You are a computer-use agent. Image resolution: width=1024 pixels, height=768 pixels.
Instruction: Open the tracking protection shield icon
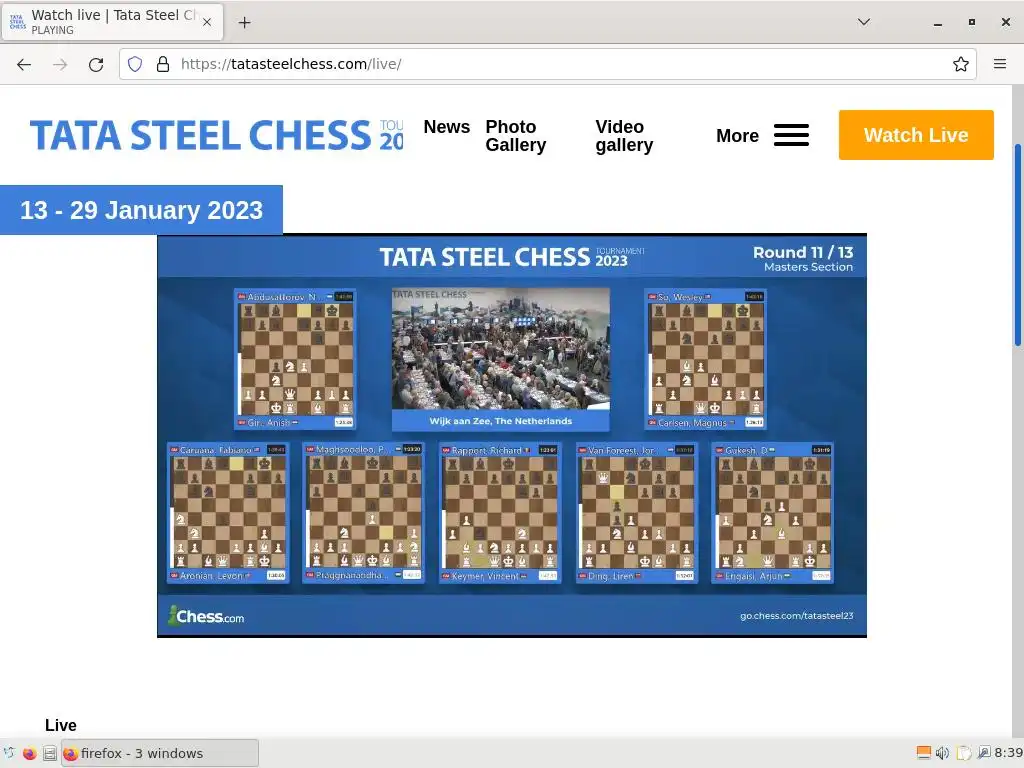[x=135, y=64]
